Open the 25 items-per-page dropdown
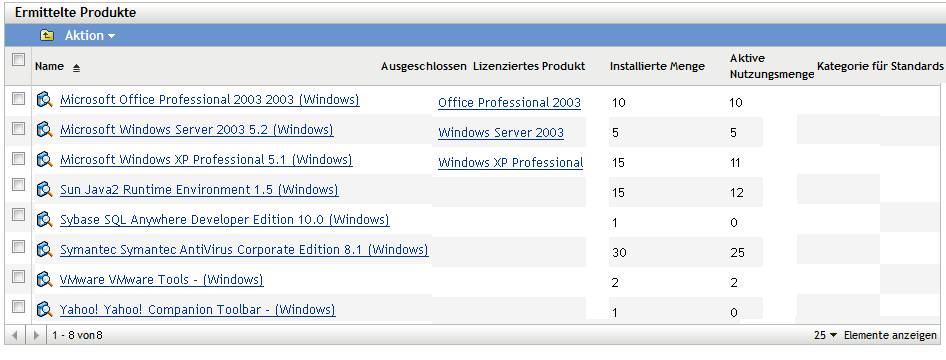This screenshot has width=946, height=360. coord(825,335)
